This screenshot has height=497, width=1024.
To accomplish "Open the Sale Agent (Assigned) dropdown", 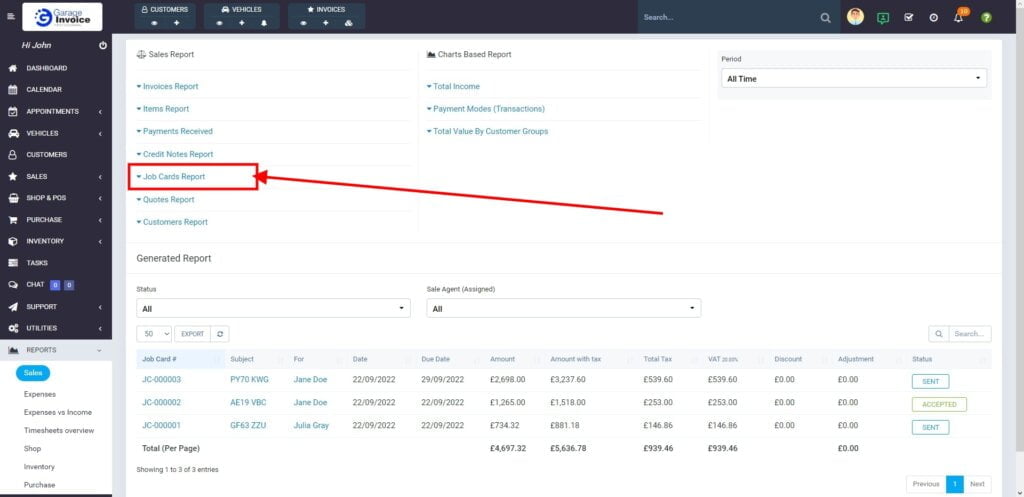I will (x=563, y=309).
